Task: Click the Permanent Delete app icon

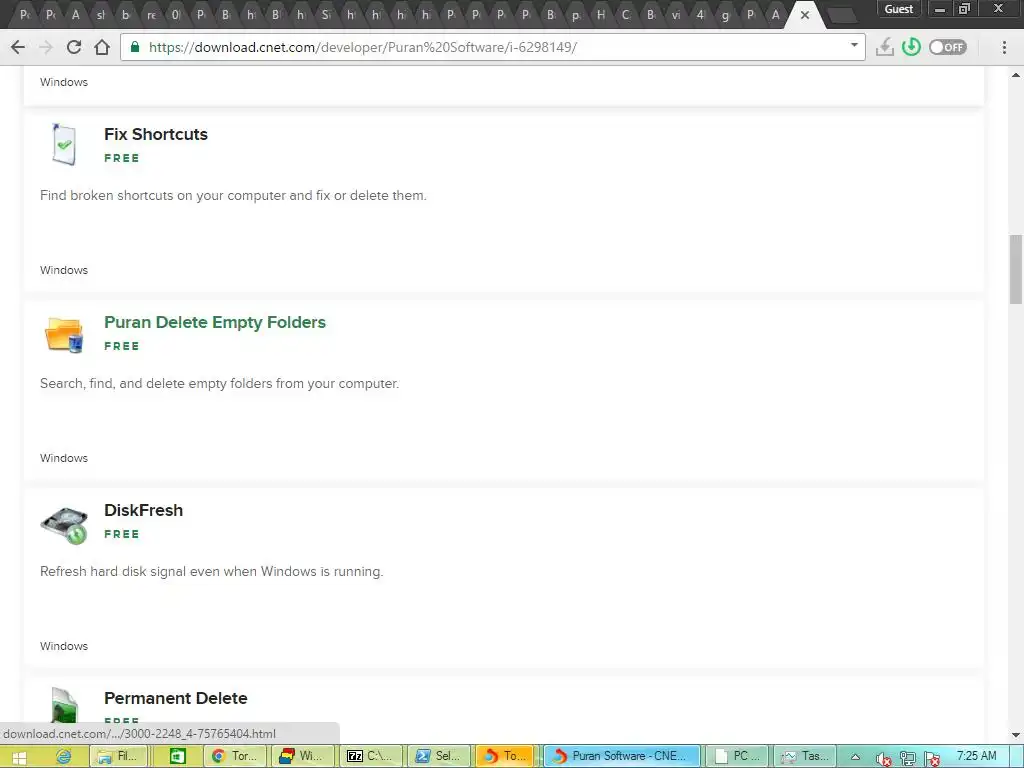Action: pos(64,705)
